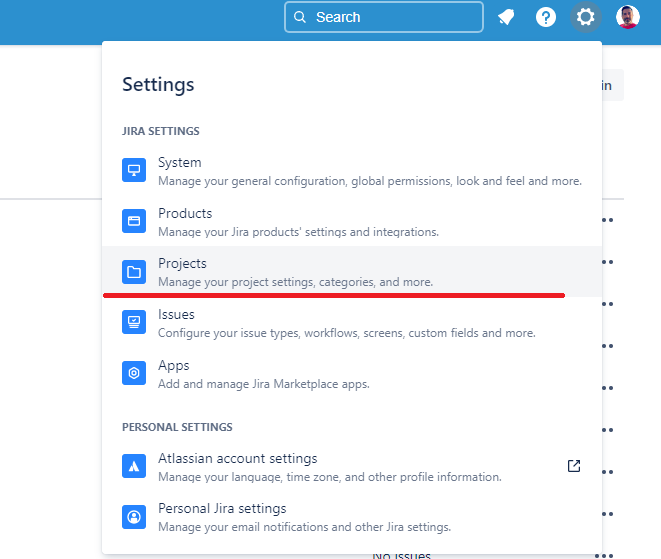Click the magnifier icon in Search
The width and height of the screenshot is (661, 559).
coord(300,17)
